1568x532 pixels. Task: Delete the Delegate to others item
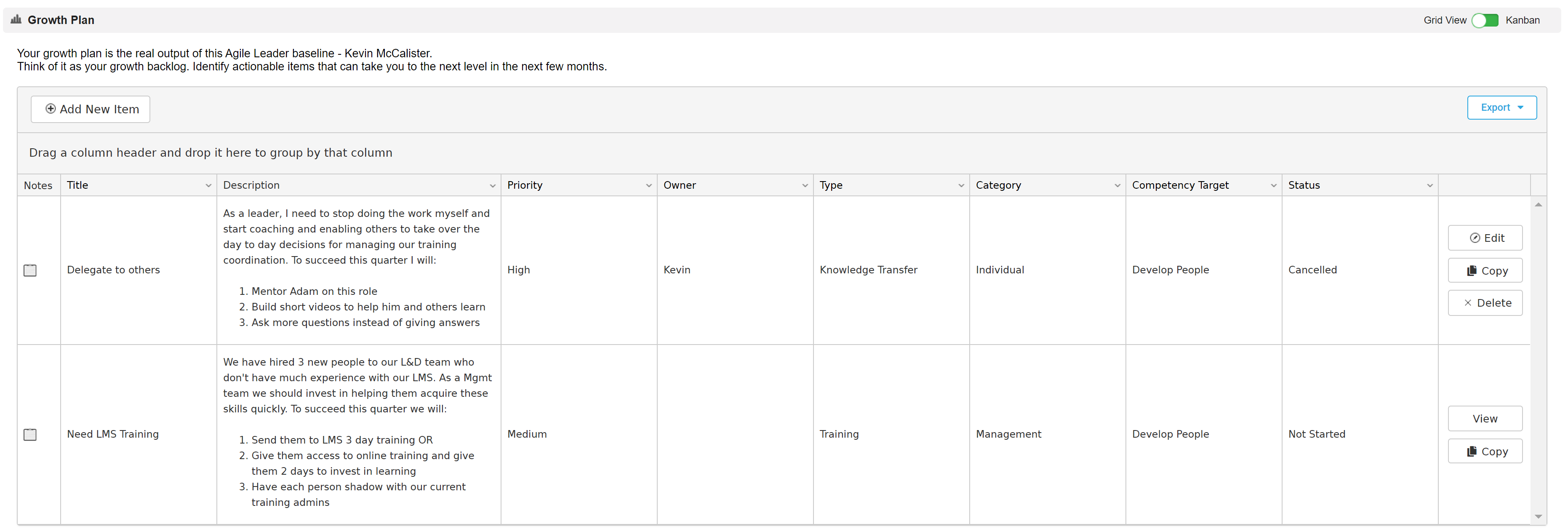1485,302
